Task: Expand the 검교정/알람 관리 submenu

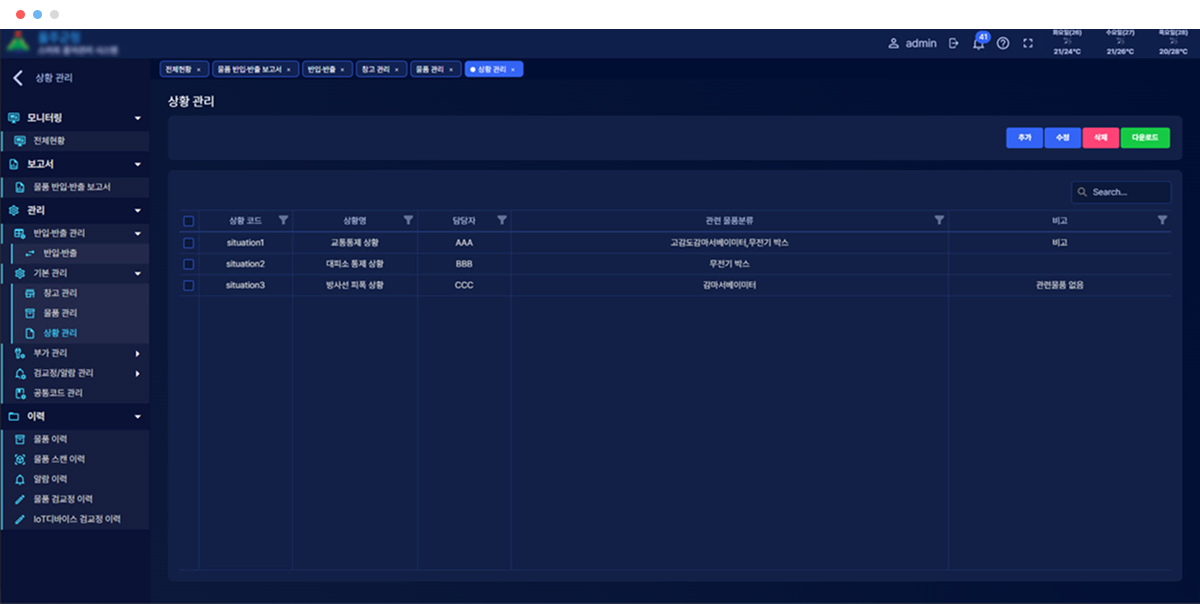Action: 138,373
